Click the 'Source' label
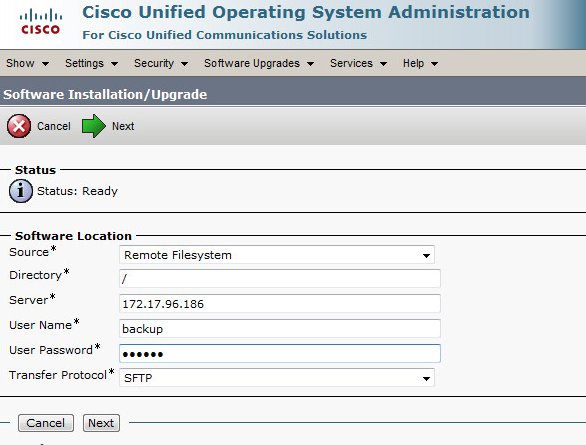The image size is (586, 445). (x=29, y=252)
